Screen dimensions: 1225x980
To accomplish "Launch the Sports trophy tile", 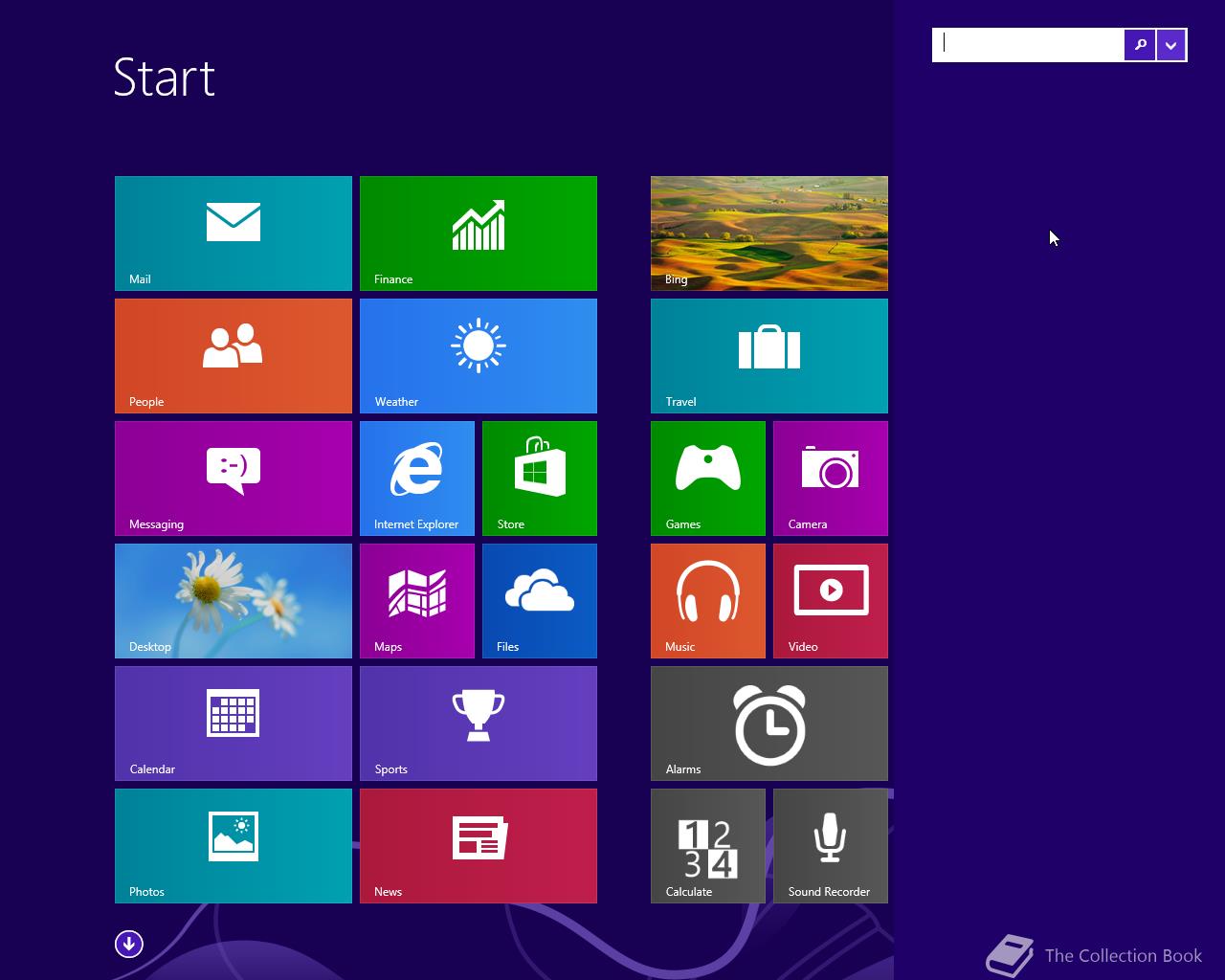I will click(x=479, y=724).
